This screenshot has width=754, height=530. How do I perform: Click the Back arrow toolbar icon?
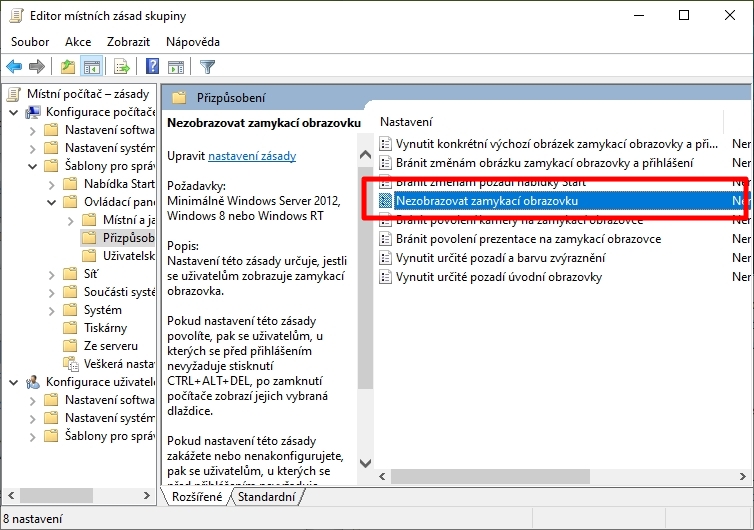pos(14,66)
